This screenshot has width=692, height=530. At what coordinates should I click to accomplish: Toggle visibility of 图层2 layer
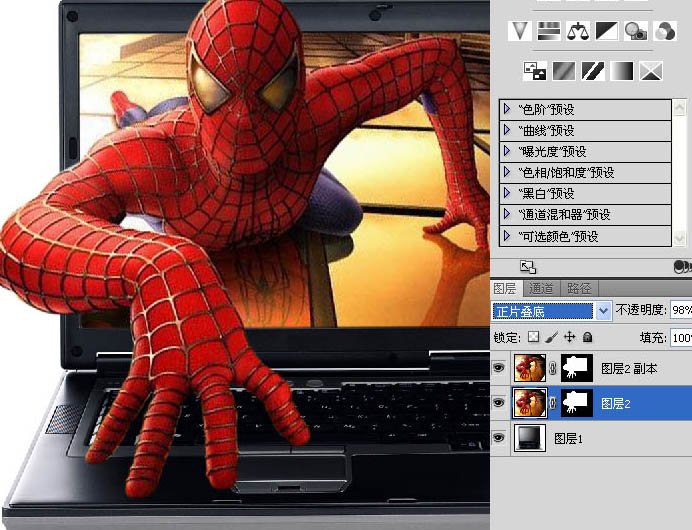tap(500, 403)
